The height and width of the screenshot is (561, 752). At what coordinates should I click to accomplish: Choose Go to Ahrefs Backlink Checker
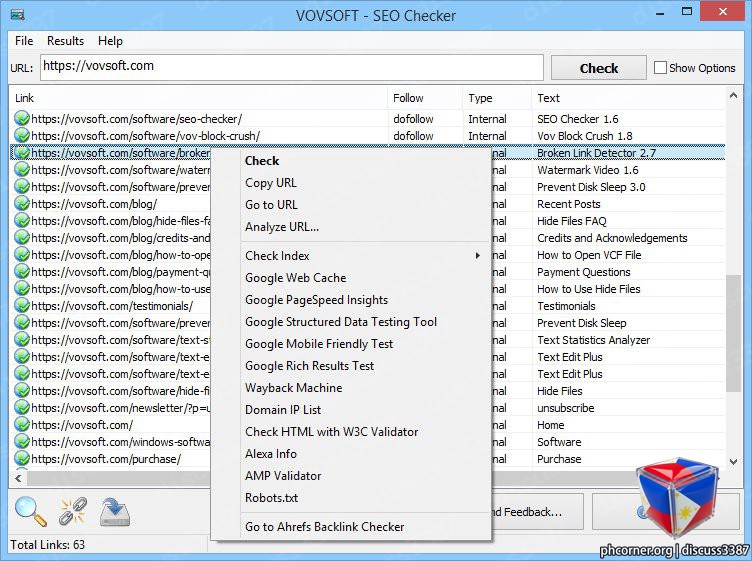pos(325,526)
